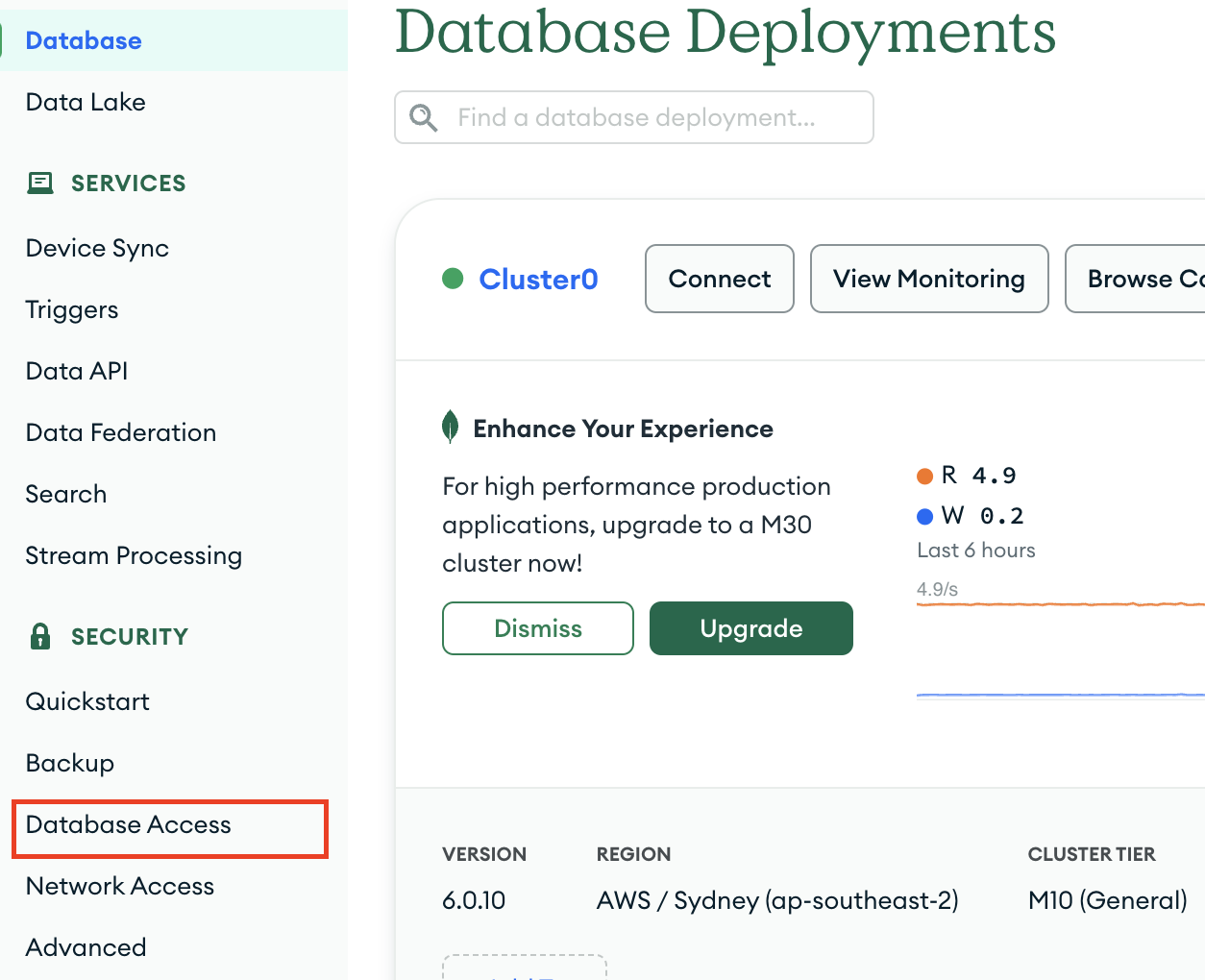The width and height of the screenshot is (1205, 980).
Task: Open the Network Access page
Action: click(120, 886)
